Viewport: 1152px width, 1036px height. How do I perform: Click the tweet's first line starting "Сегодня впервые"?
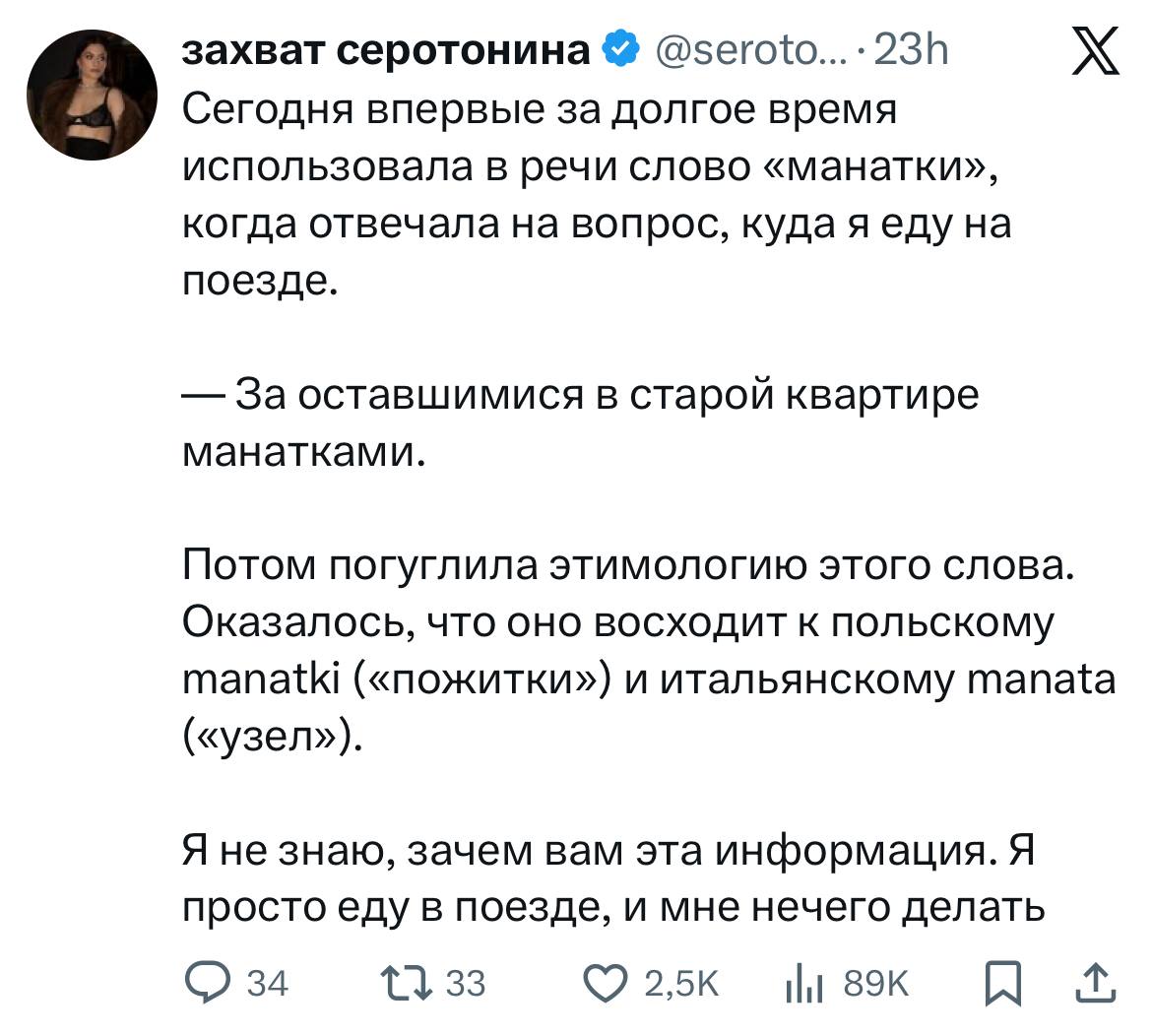click(x=541, y=110)
